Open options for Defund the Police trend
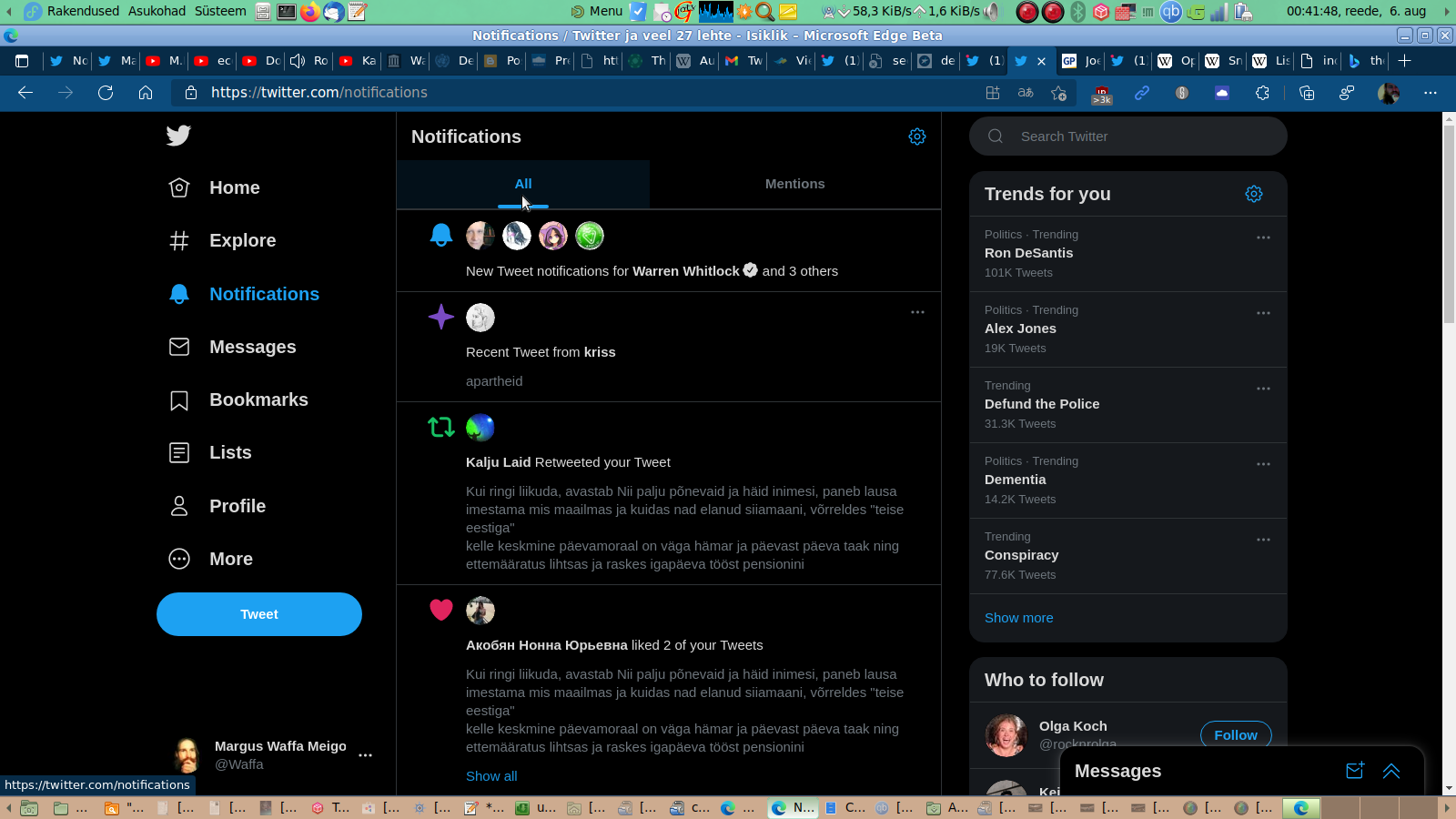Image resolution: width=1456 pixels, height=819 pixels. pyautogui.click(x=1263, y=389)
